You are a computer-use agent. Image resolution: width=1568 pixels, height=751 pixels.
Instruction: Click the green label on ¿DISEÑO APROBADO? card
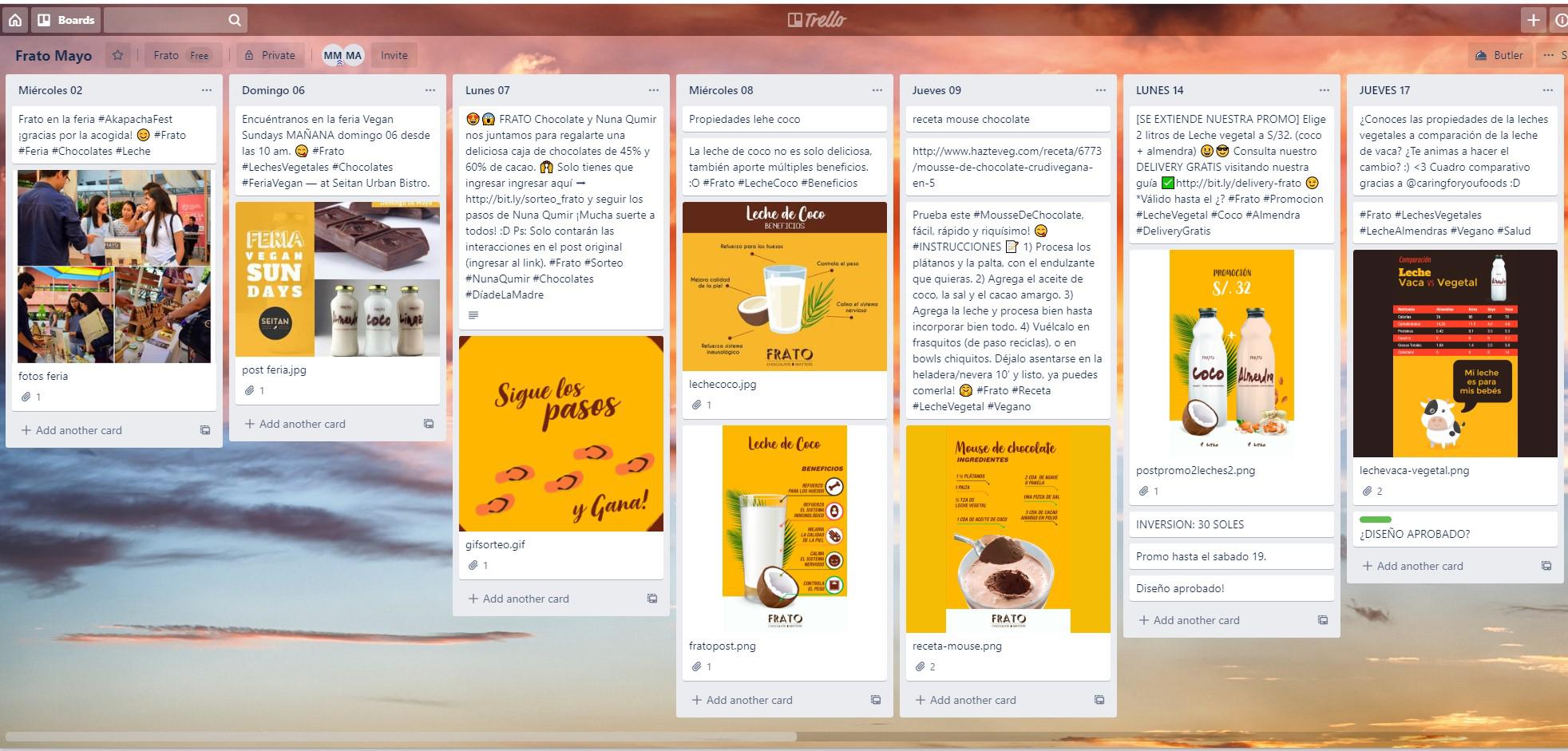[1376, 520]
